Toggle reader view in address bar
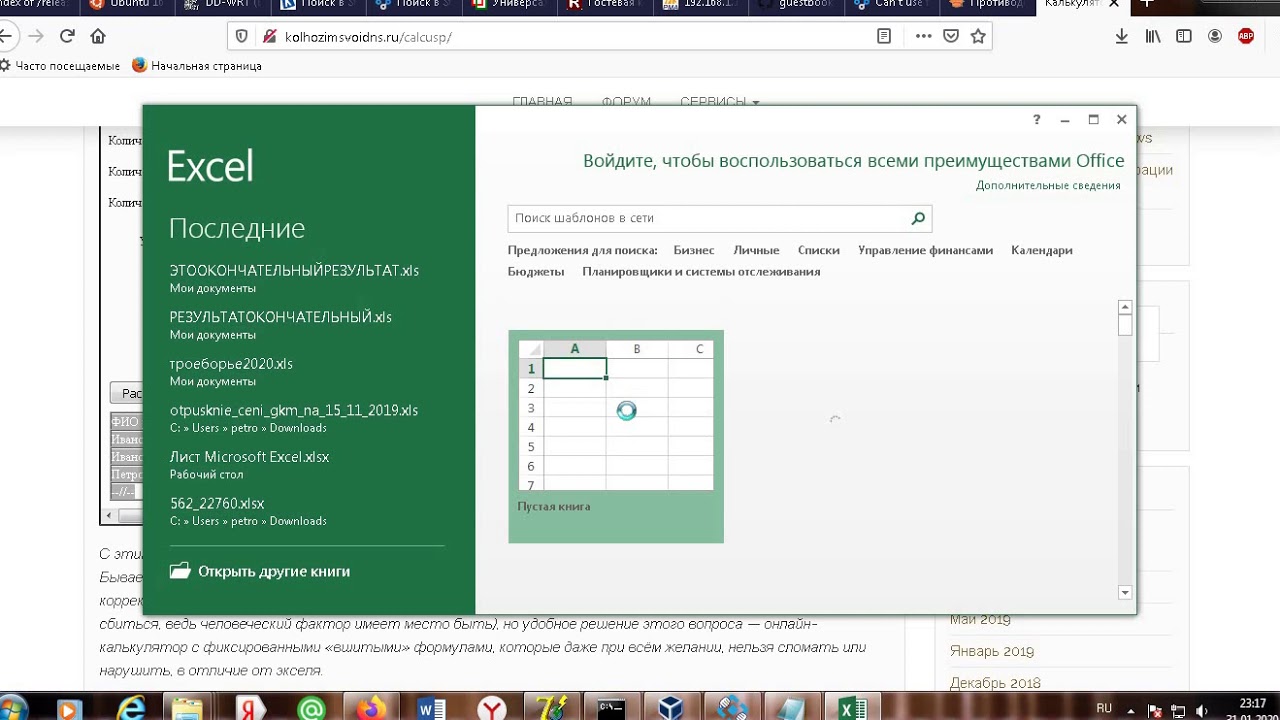 click(884, 36)
